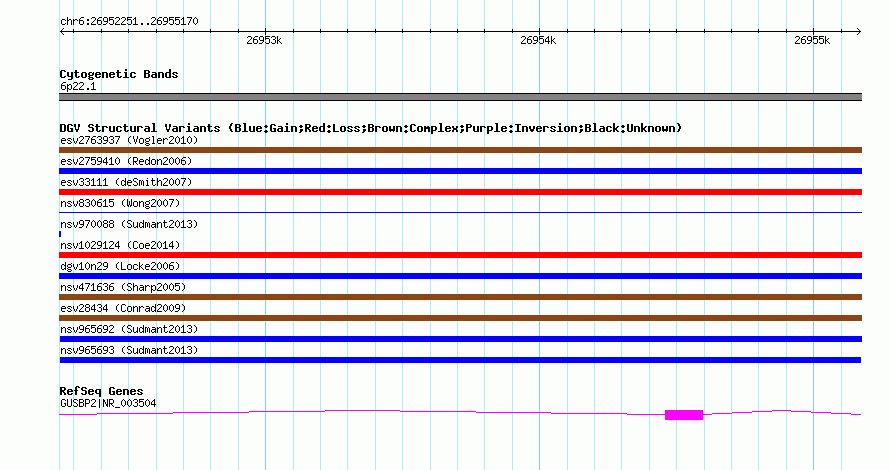Click the blue bar for esv2759410

pyautogui.click(x=460, y=171)
